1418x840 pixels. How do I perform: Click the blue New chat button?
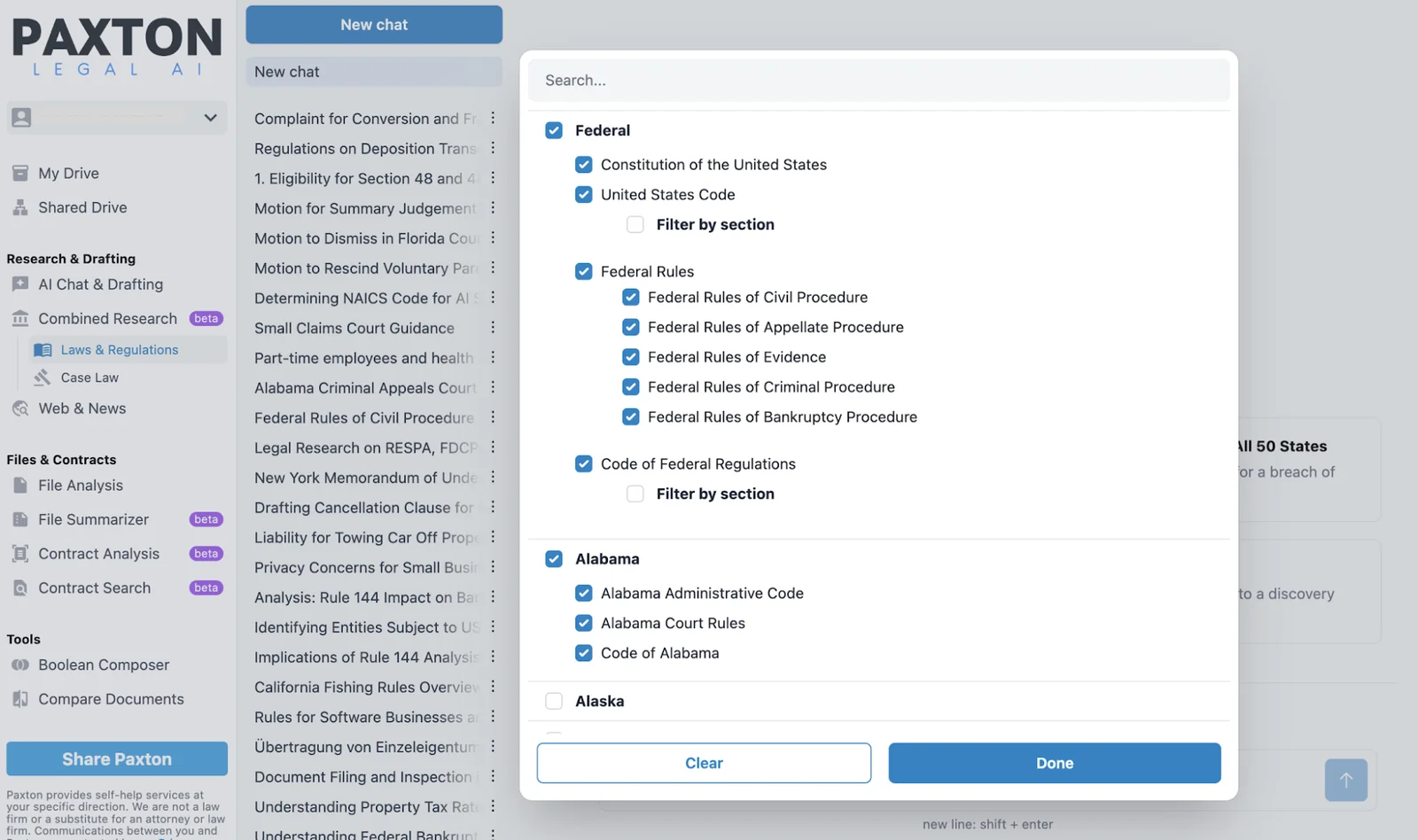374,25
